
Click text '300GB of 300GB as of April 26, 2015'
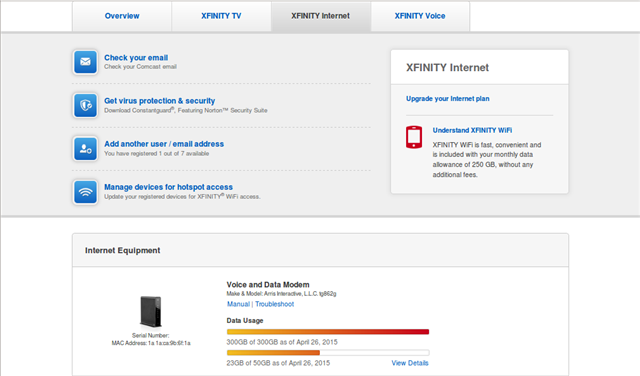282,342
